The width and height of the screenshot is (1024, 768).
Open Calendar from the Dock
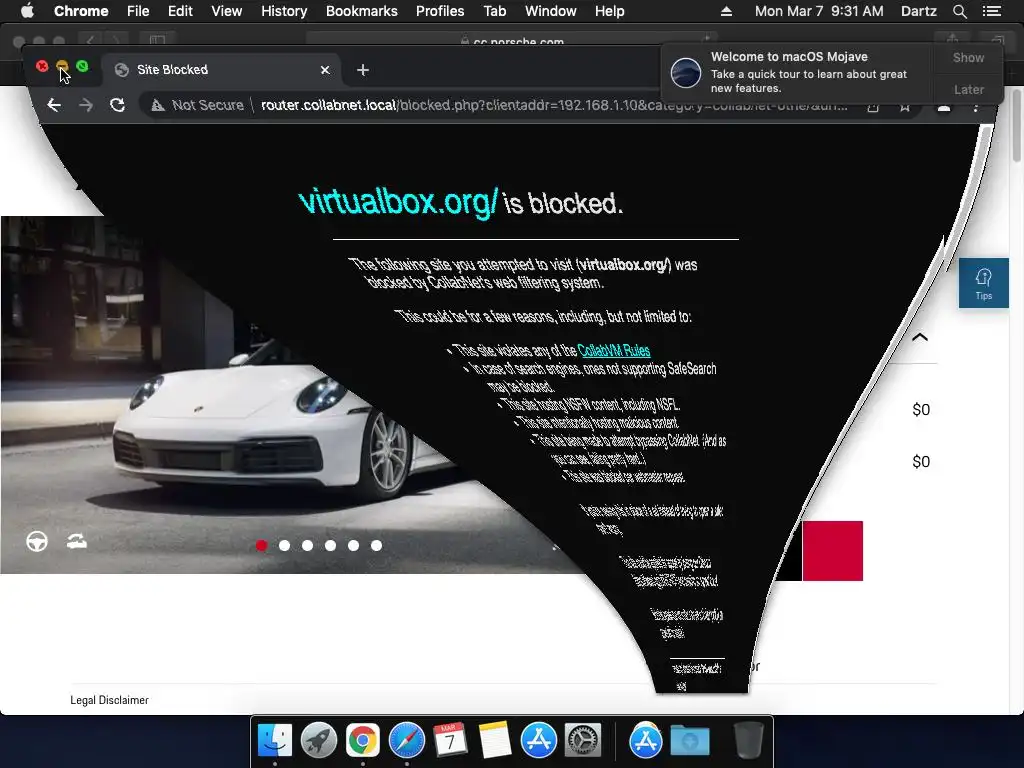(450, 741)
